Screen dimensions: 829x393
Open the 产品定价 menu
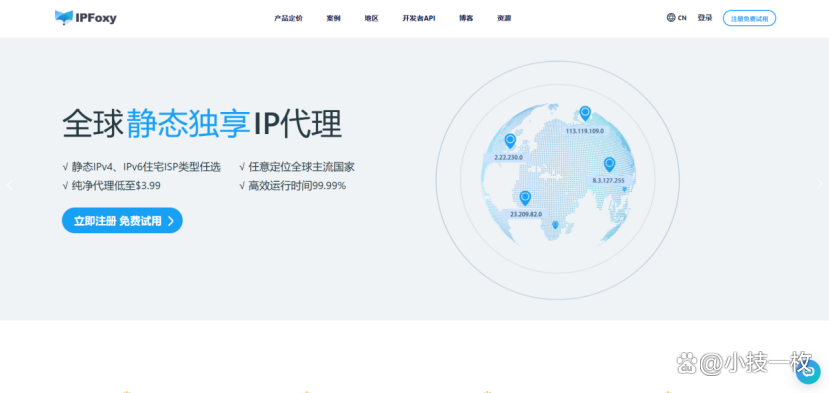[288, 18]
